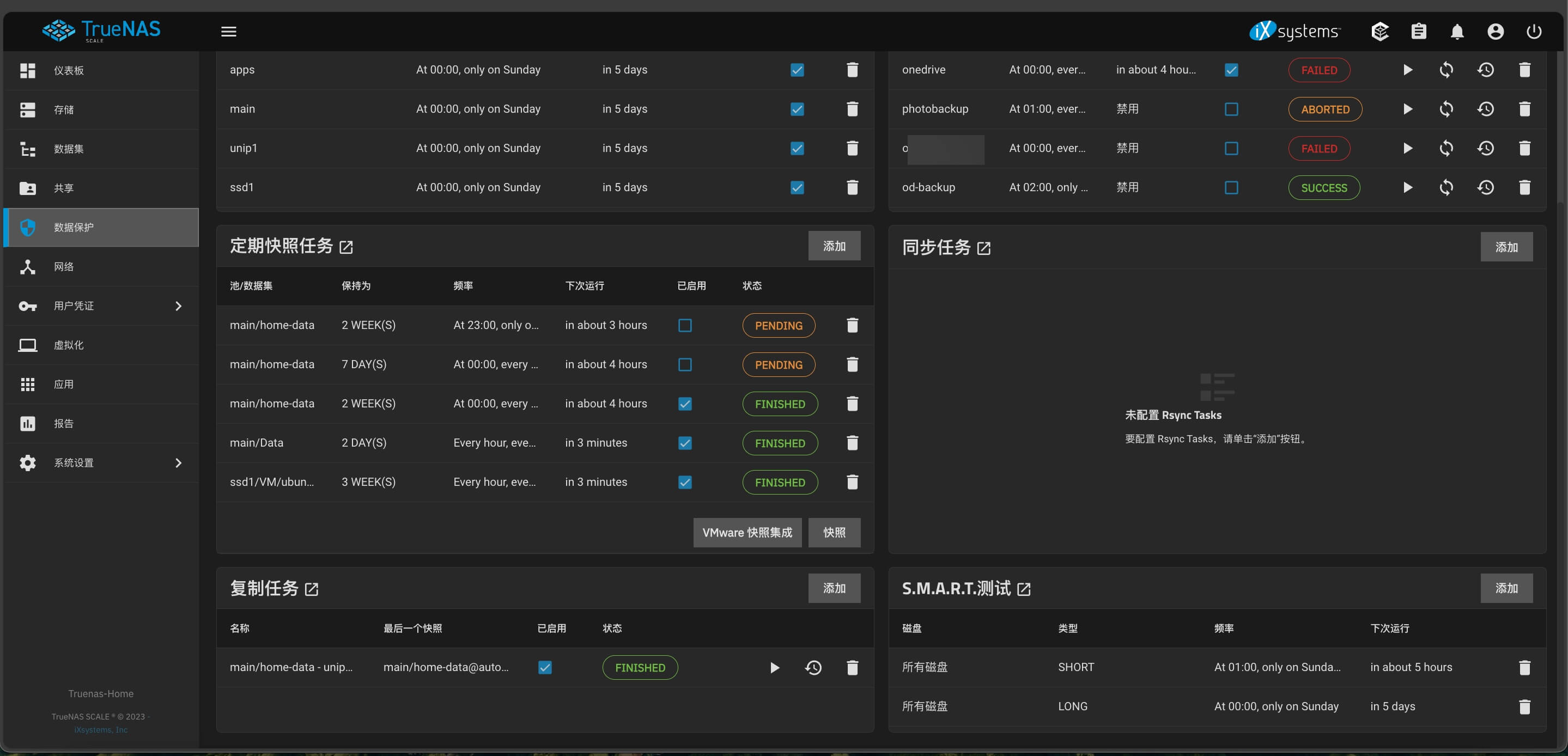The image size is (1568, 756).
Task: Expand the 系统设置 submenu chevron
Action: (x=178, y=462)
